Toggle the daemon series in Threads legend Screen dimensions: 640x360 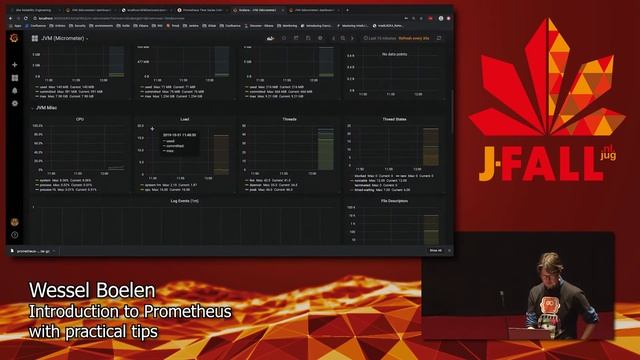(255, 185)
